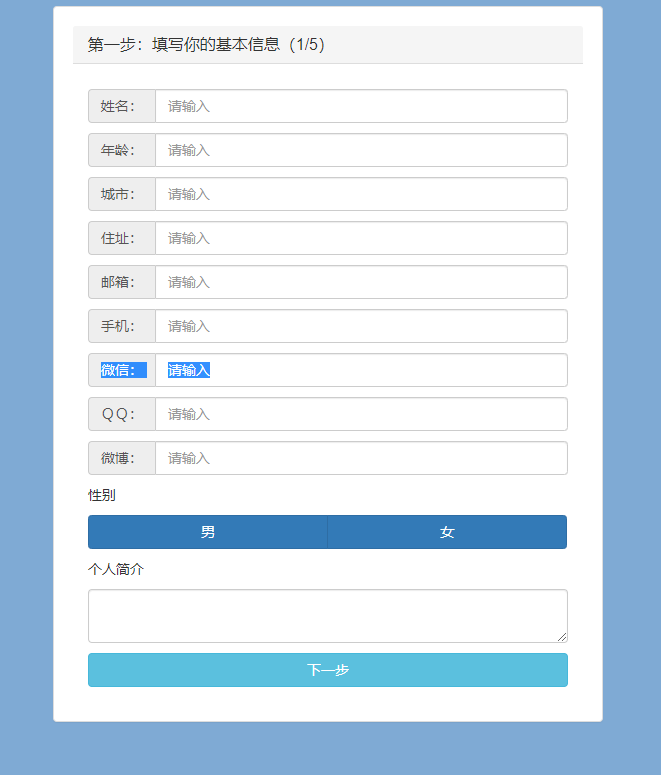Click the step title 第一步 header
The image size is (661, 775).
(x=206, y=45)
